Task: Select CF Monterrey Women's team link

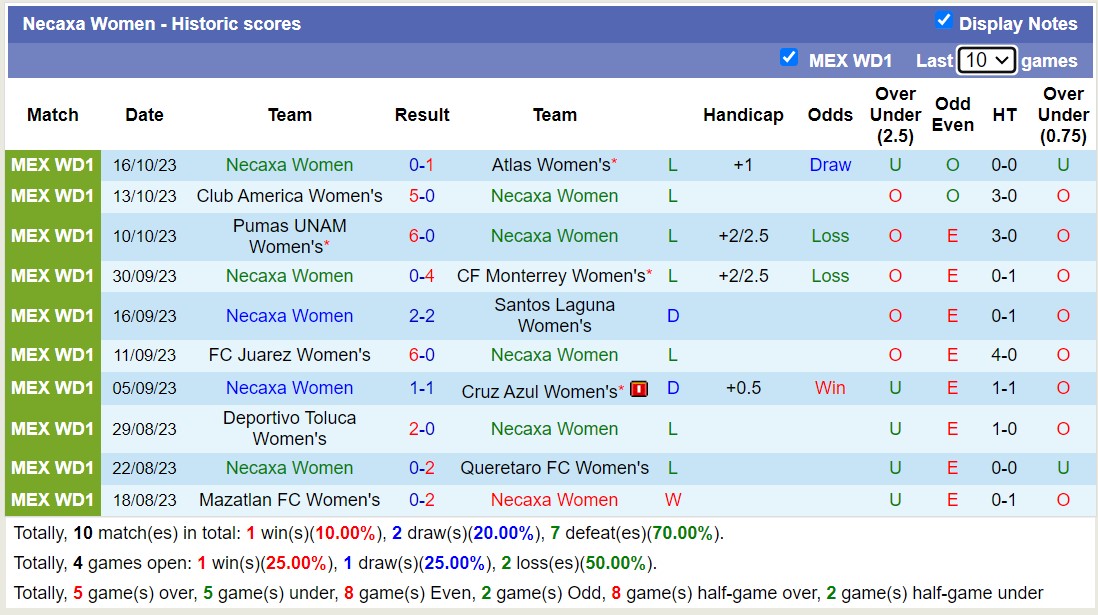Action: (x=551, y=276)
